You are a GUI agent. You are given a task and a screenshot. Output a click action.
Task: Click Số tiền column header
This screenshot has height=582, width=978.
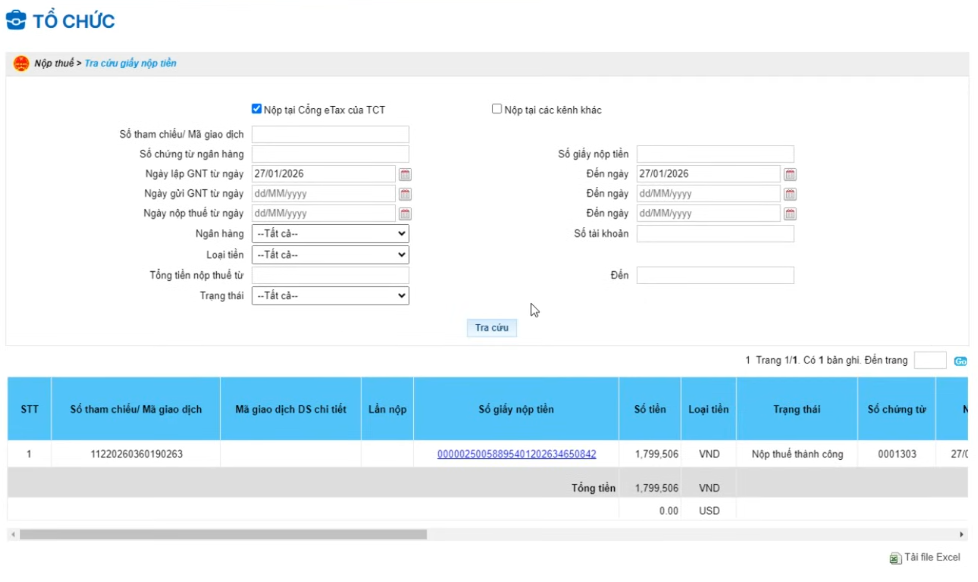(650, 409)
